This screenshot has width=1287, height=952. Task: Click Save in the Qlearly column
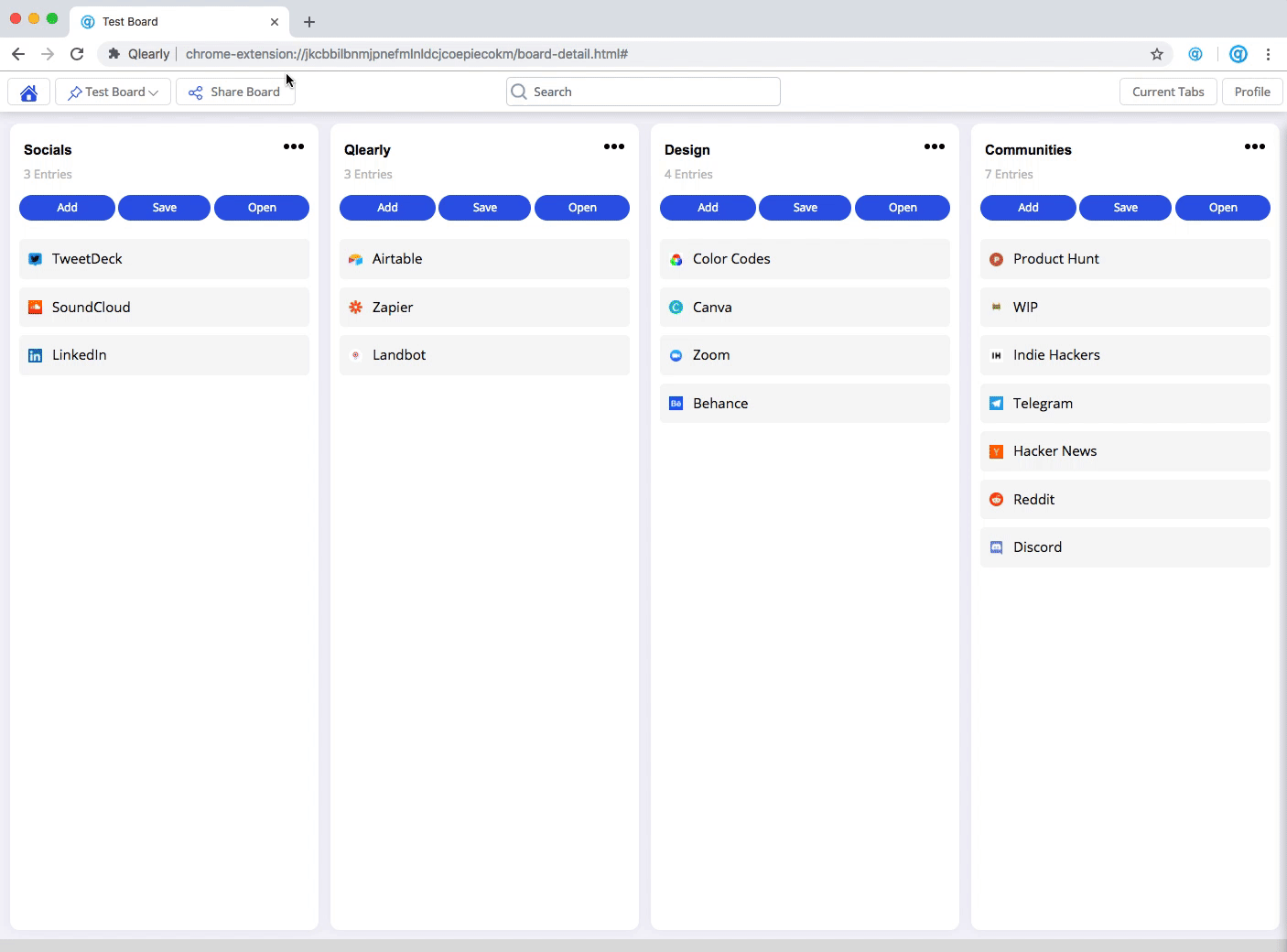tap(485, 208)
